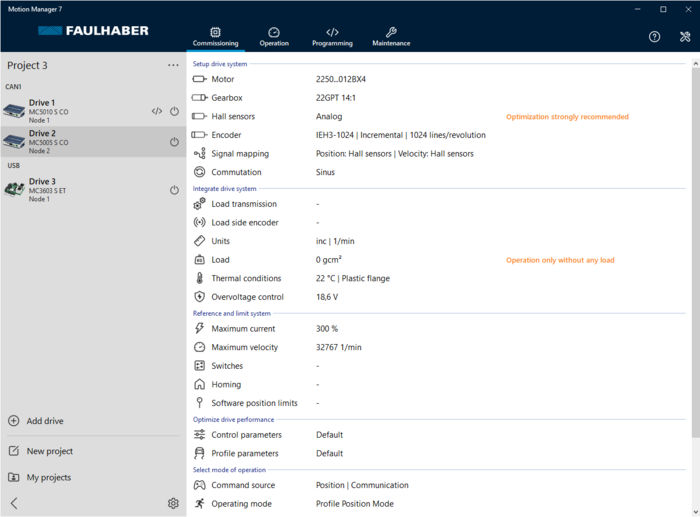Image resolution: width=700 pixels, height=517 pixels.
Task: Go to the Maintenance tab
Action: tap(391, 37)
